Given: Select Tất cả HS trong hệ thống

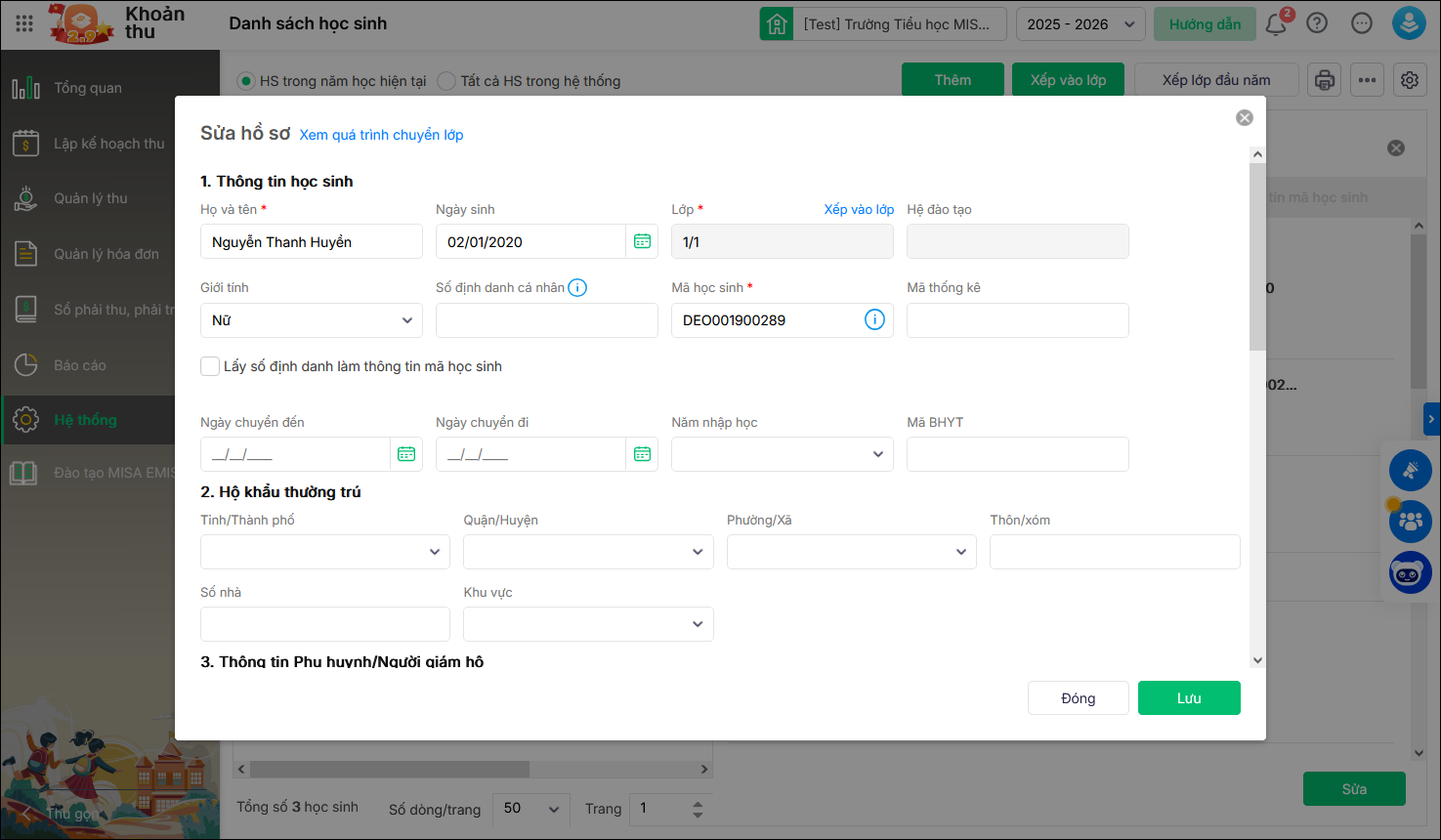Looking at the screenshot, I should 446,81.
